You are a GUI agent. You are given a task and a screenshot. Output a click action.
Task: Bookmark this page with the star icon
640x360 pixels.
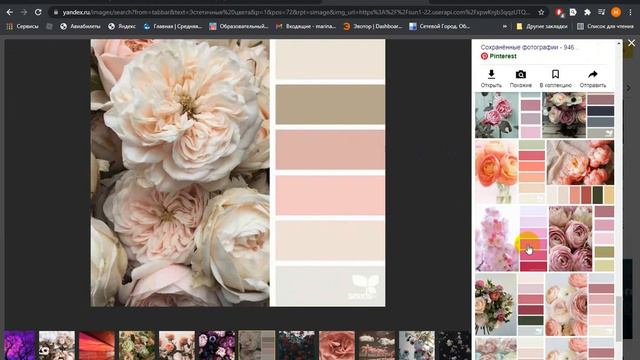541,13
